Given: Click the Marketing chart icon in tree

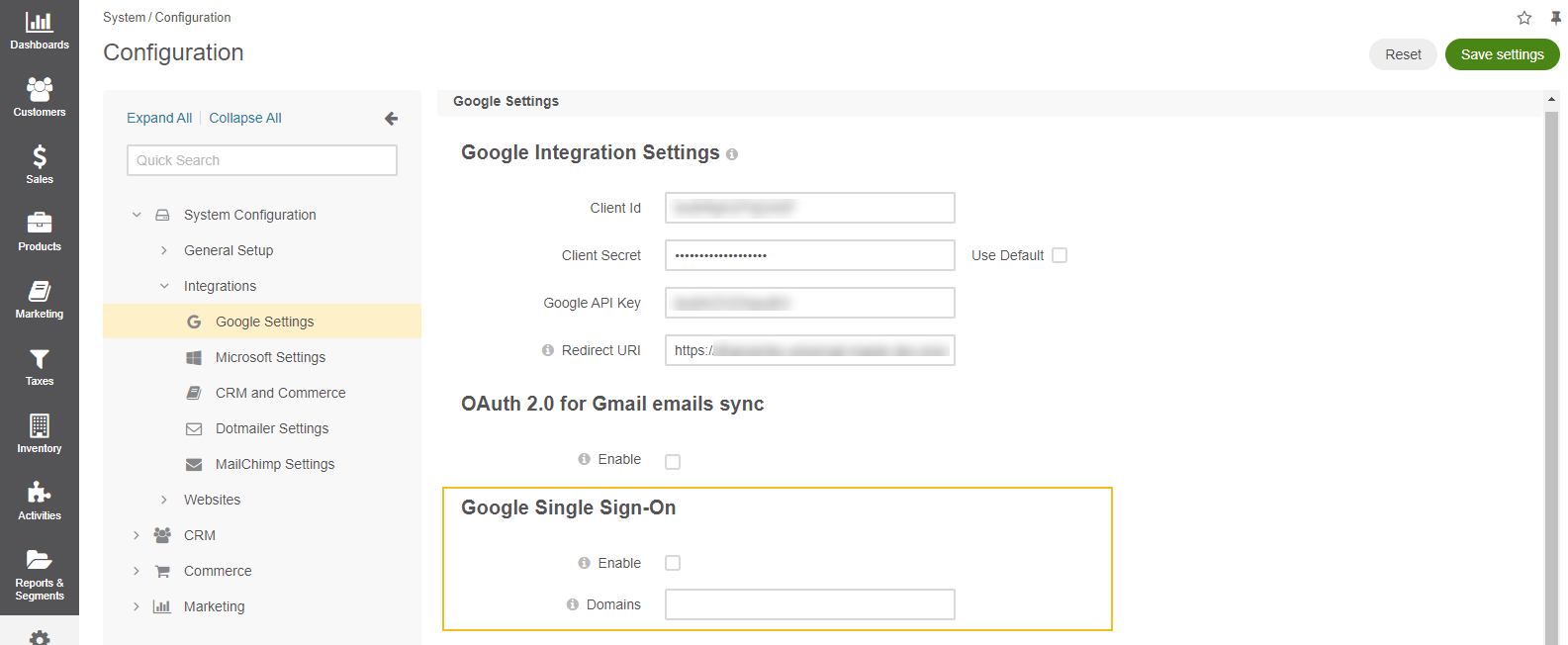Looking at the screenshot, I should (162, 606).
